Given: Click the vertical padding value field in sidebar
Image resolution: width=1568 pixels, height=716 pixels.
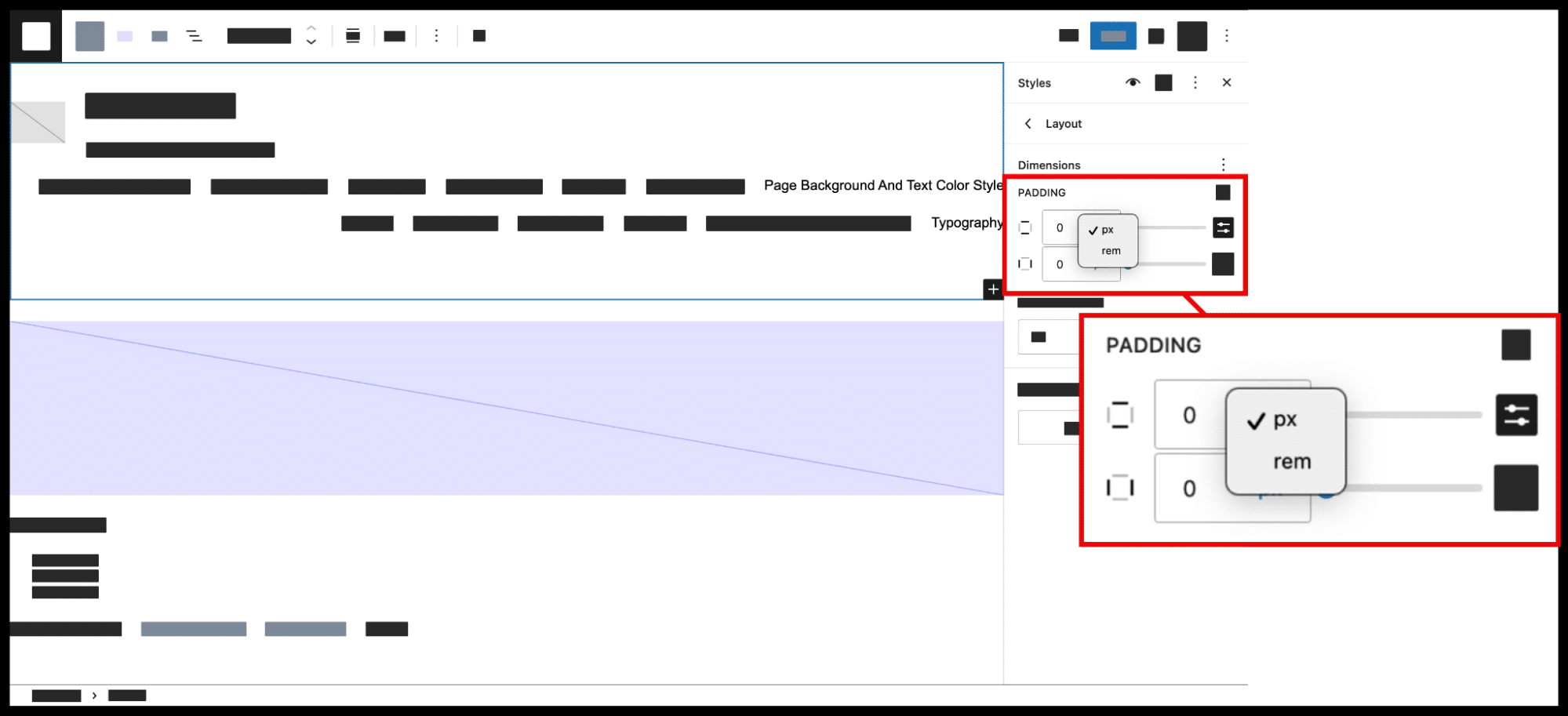Looking at the screenshot, I should pos(1059,228).
